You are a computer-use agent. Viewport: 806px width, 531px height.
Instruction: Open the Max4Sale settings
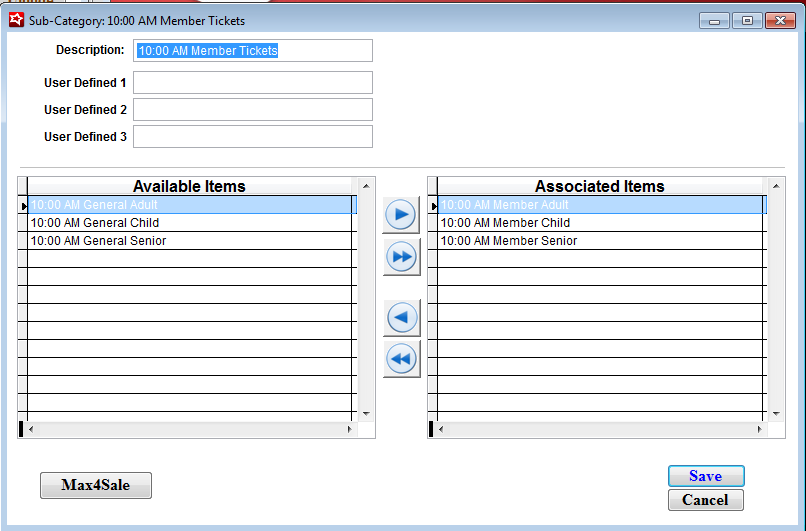click(96, 485)
